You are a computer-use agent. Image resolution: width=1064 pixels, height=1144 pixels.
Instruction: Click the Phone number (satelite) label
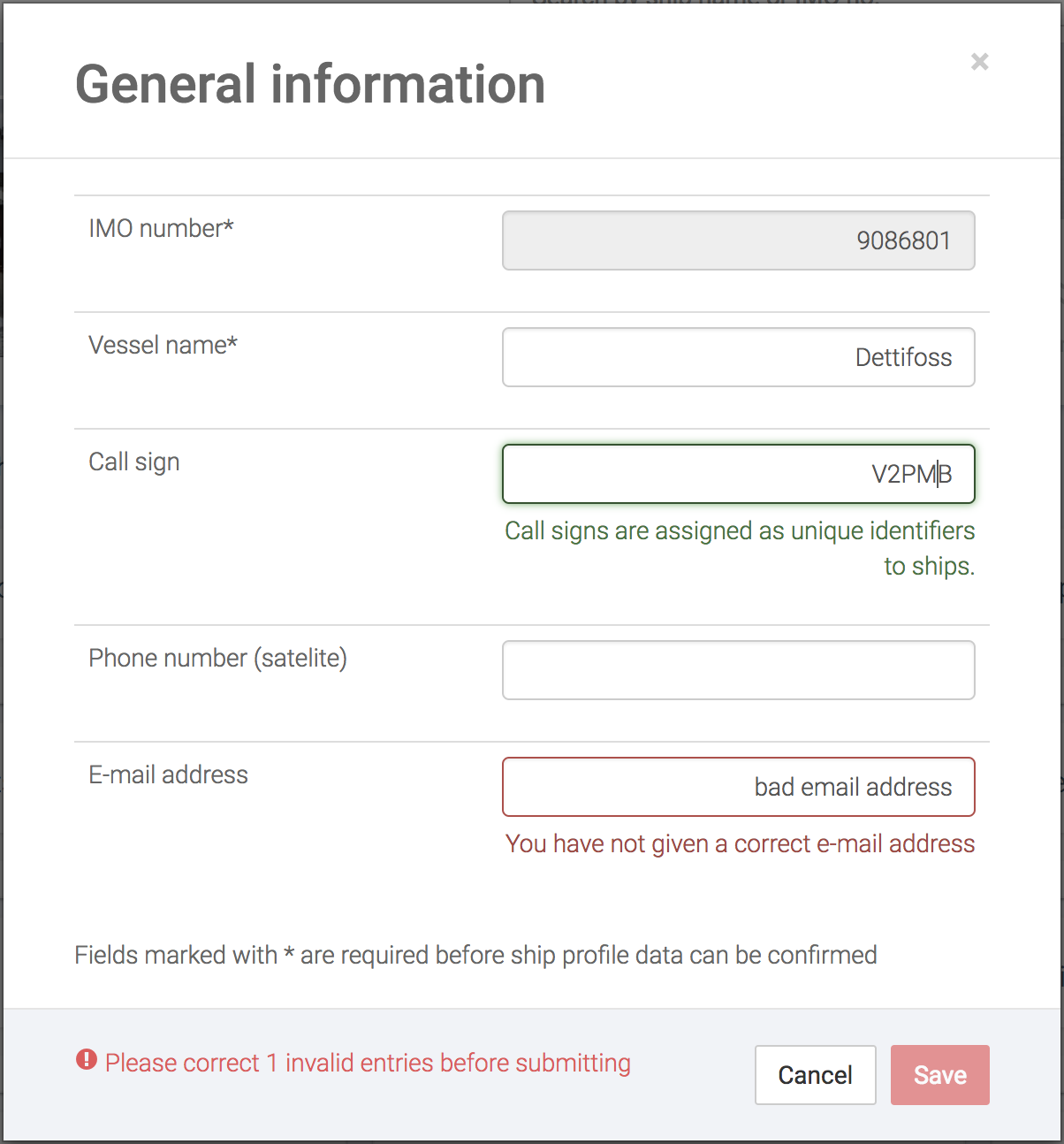point(218,658)
